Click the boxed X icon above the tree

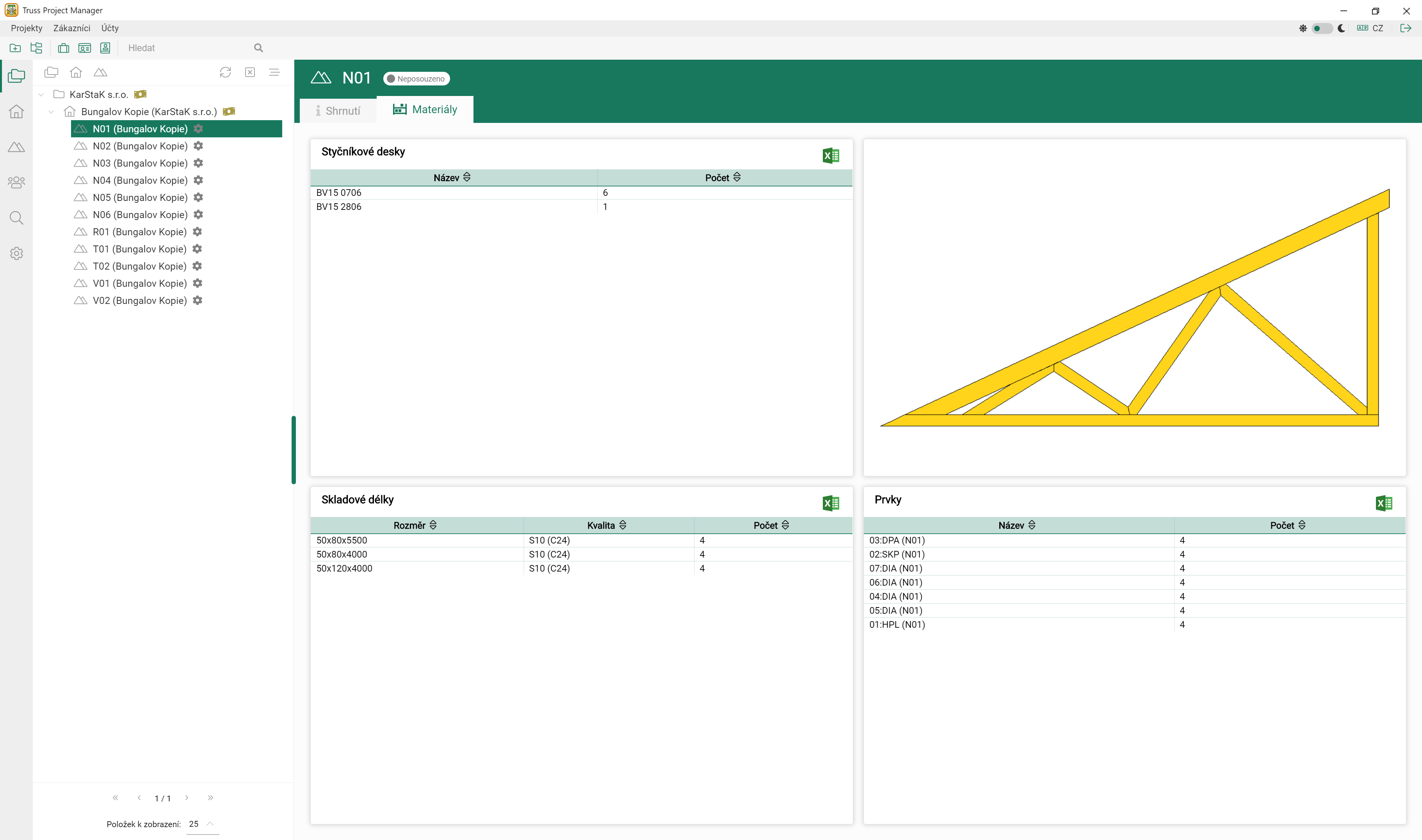pos(250,72)
